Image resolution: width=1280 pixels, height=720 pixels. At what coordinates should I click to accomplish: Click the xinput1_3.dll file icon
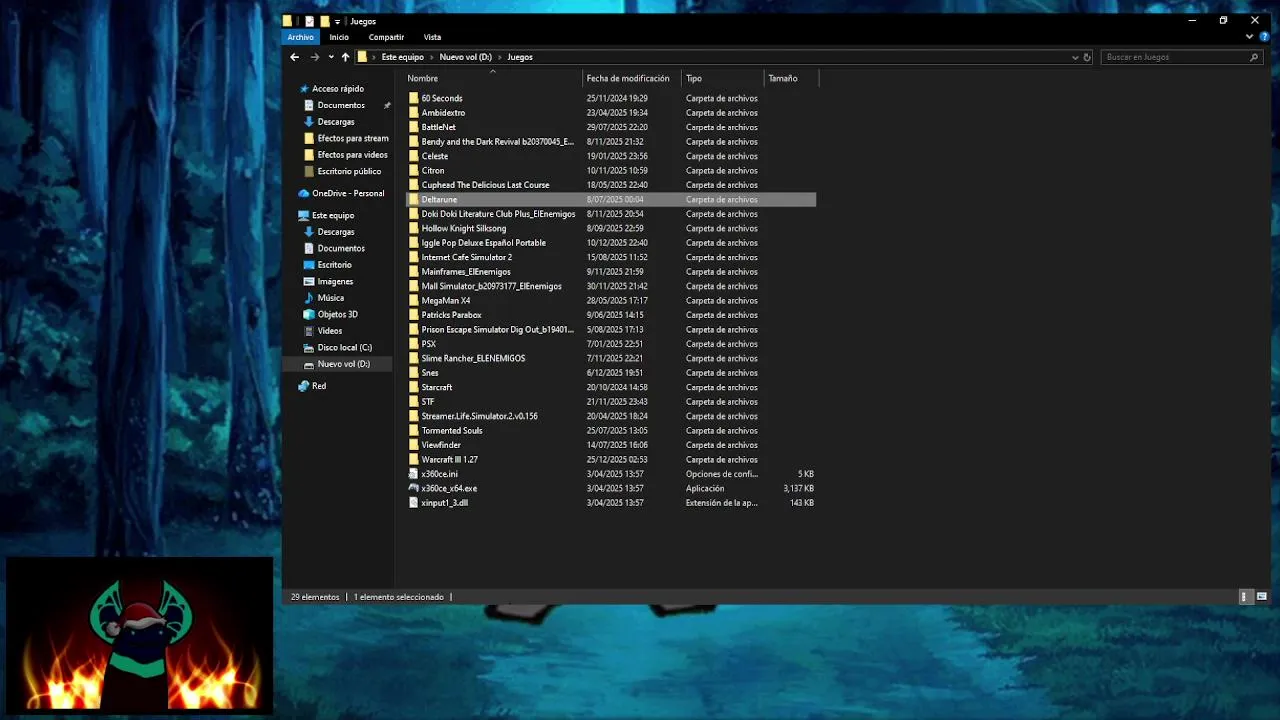coord(414,503)
